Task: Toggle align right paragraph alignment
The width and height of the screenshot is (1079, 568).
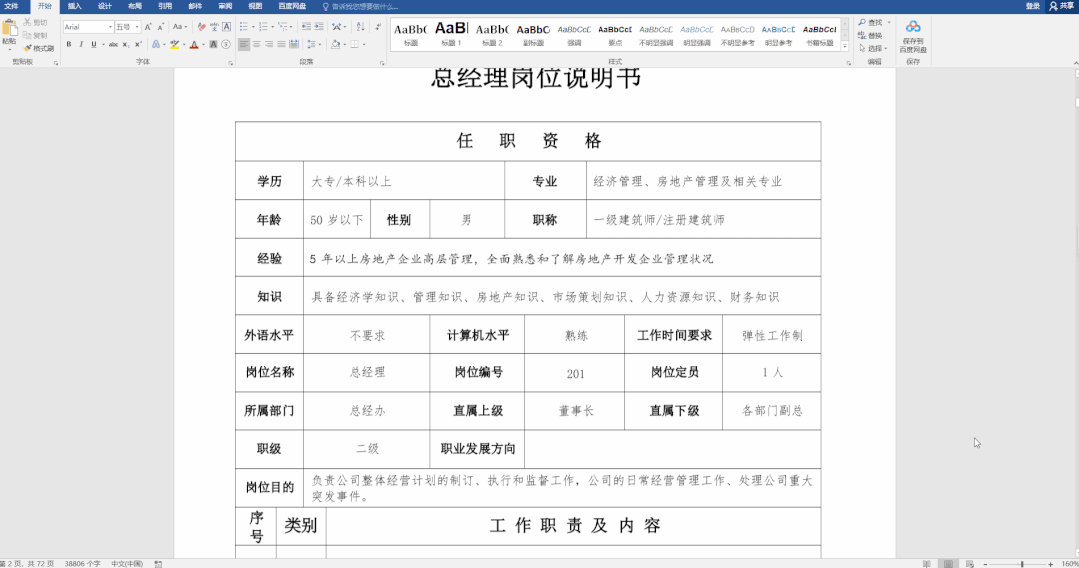Action: (x=268, y=44)
